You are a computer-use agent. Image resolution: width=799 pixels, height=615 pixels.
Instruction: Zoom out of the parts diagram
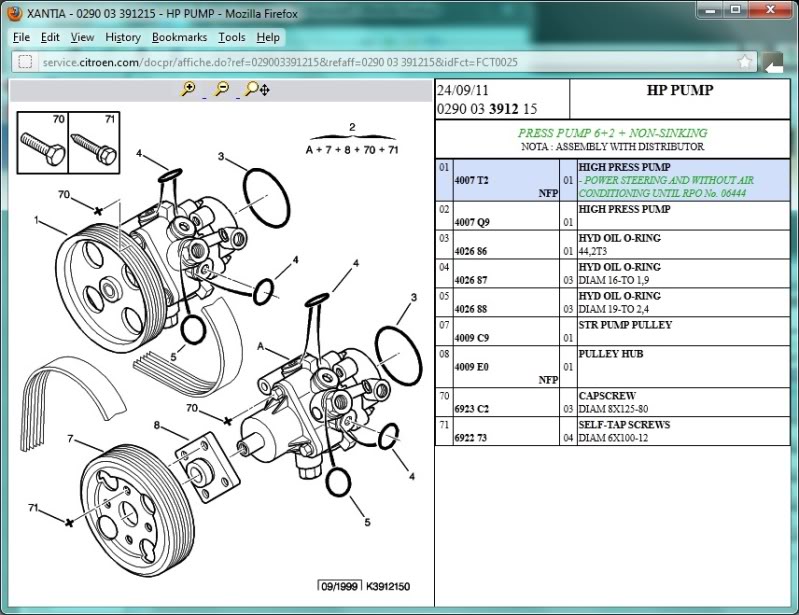click(x=222, y=89)
